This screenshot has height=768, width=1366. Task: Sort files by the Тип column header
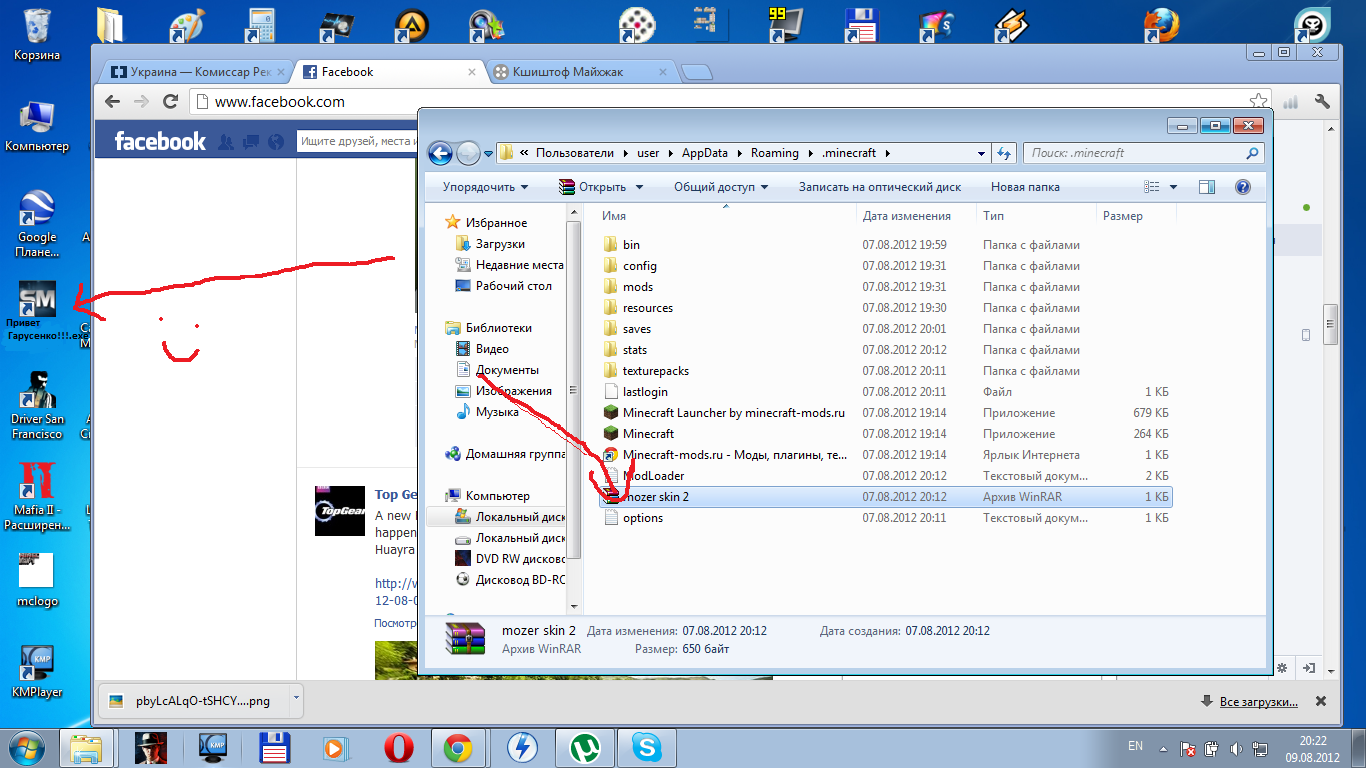pyautogui.click(x=1037, y=216)
